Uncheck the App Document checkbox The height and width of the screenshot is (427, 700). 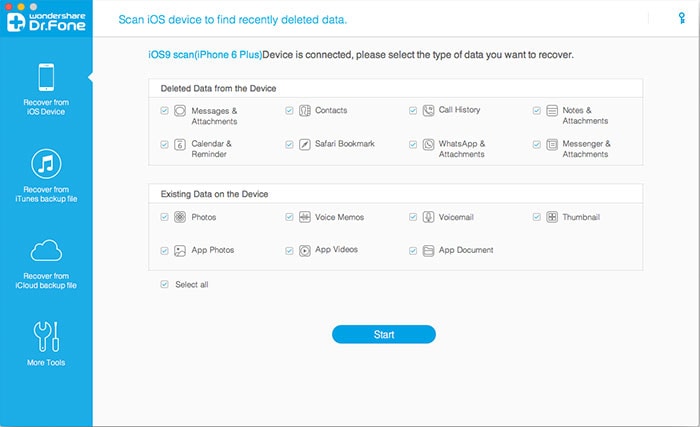[413, 250]
